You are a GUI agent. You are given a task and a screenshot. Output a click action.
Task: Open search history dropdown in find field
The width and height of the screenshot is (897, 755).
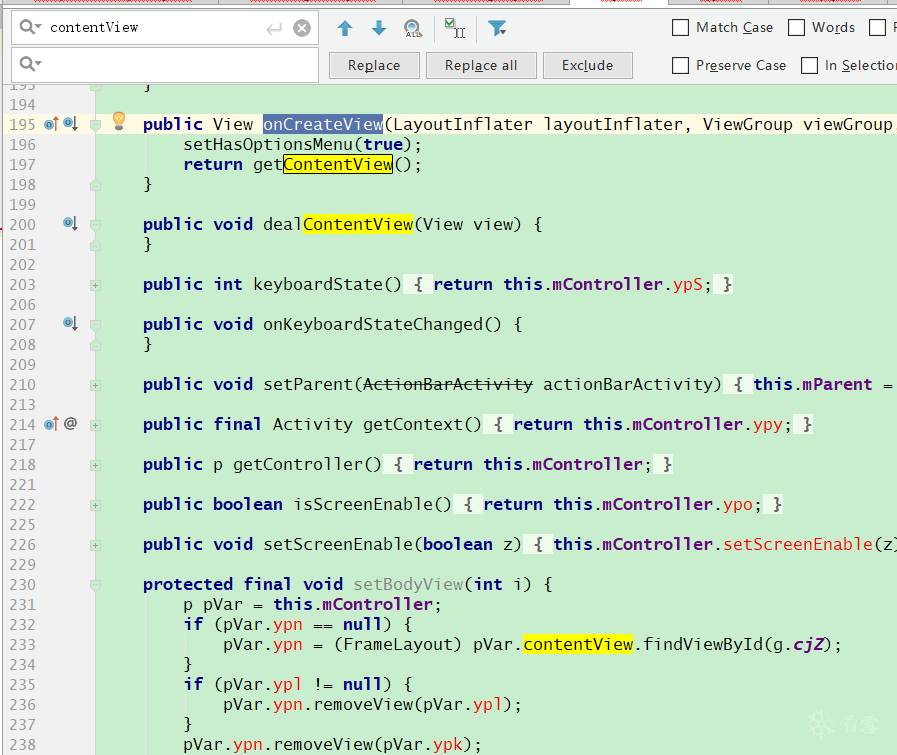30,27
